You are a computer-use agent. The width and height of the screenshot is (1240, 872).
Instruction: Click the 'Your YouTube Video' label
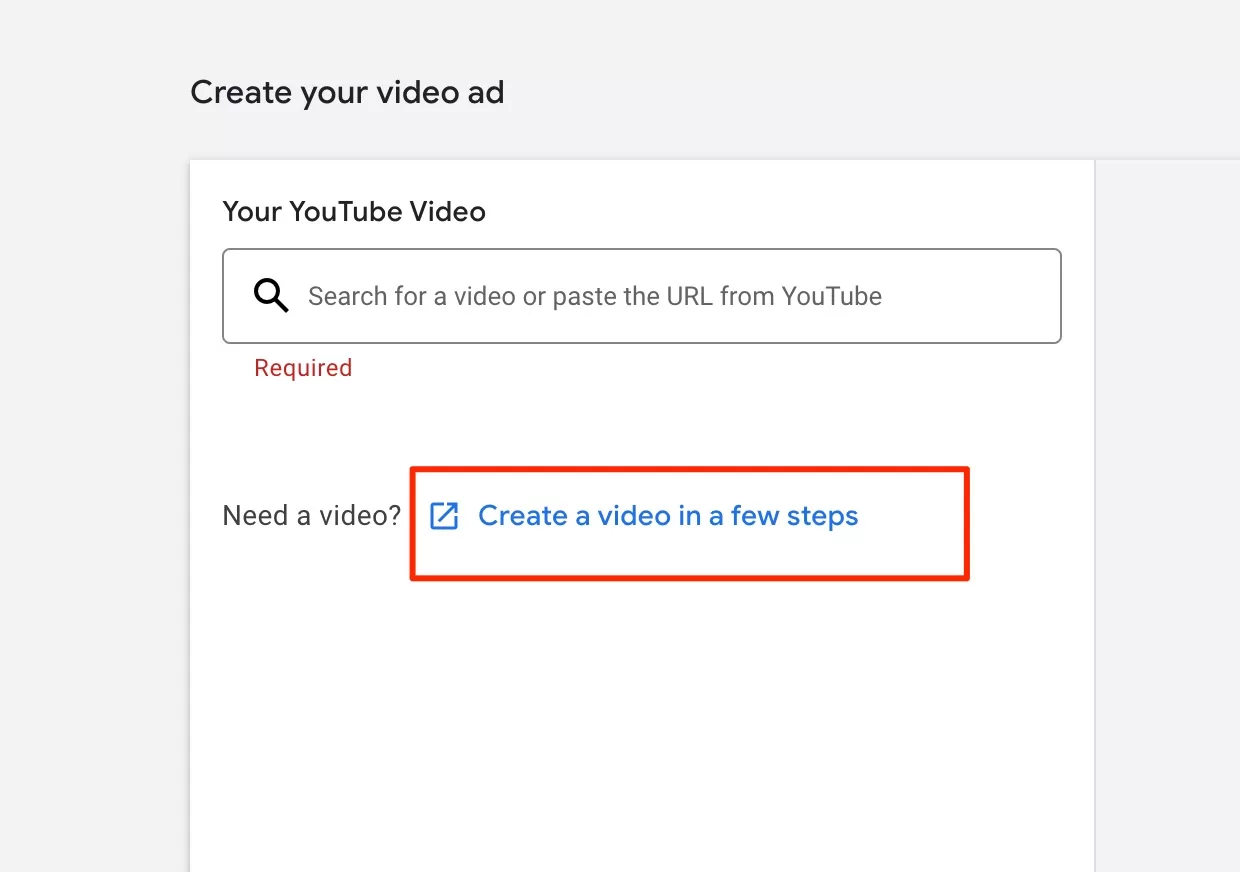click(354, 212)
